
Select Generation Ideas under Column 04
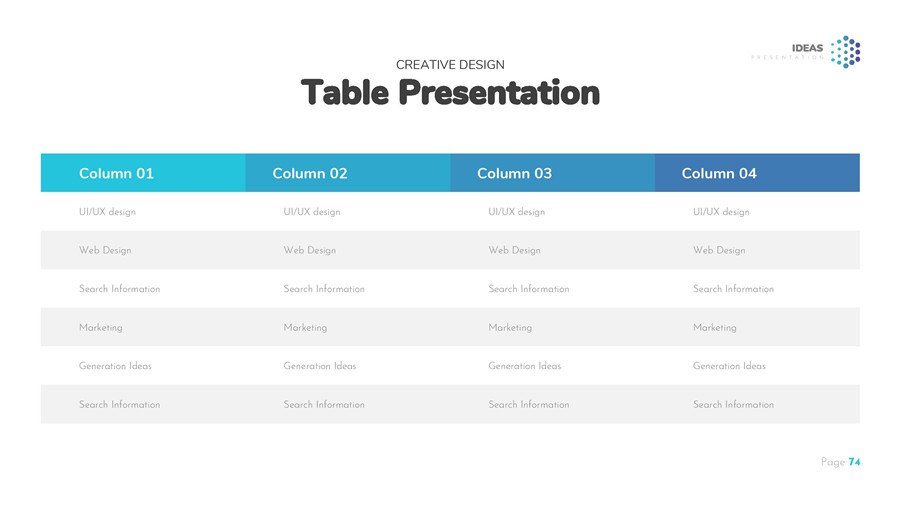coord(729,366)
